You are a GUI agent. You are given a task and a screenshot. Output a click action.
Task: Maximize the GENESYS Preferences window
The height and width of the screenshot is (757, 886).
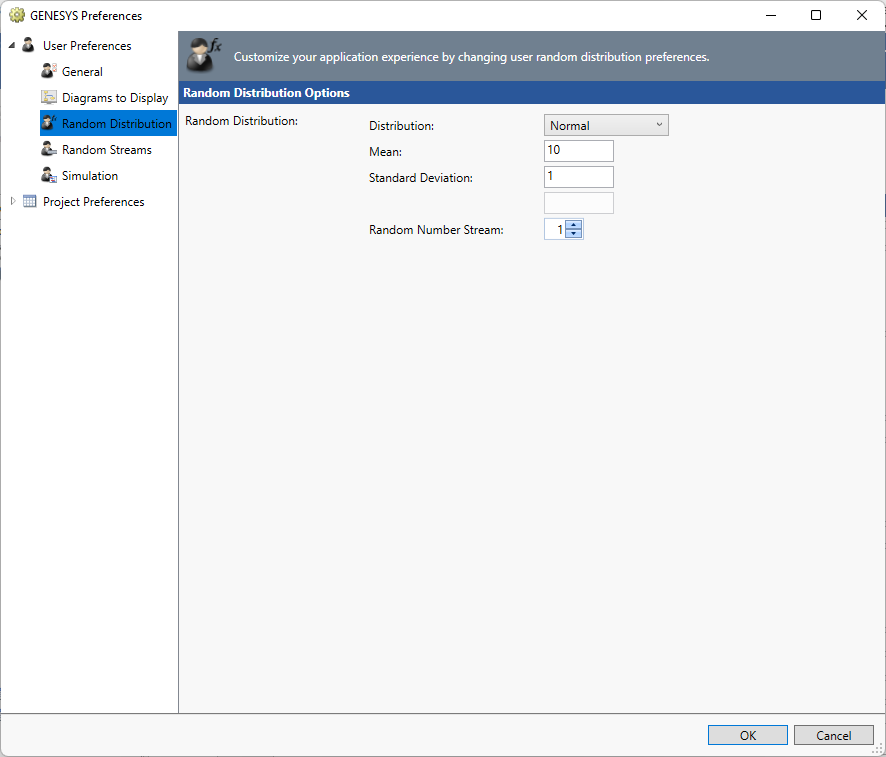(x=816, y=15)
